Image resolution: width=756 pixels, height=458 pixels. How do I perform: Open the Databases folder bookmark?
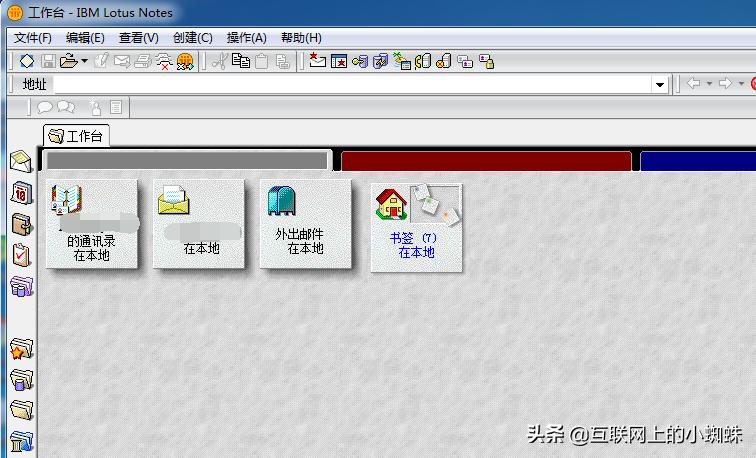[21, 379]
